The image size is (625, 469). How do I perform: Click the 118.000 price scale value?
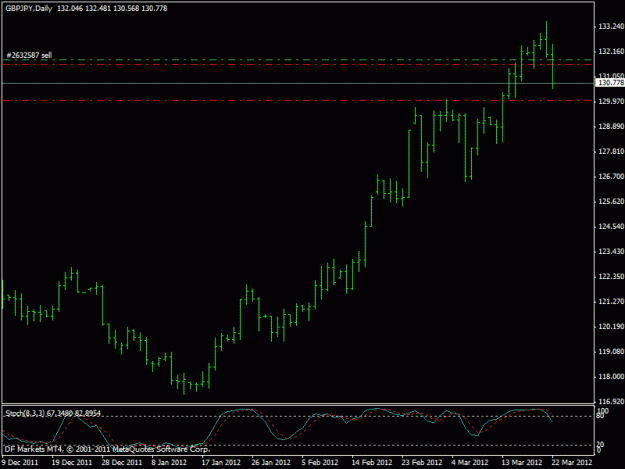tap(611, 377)
